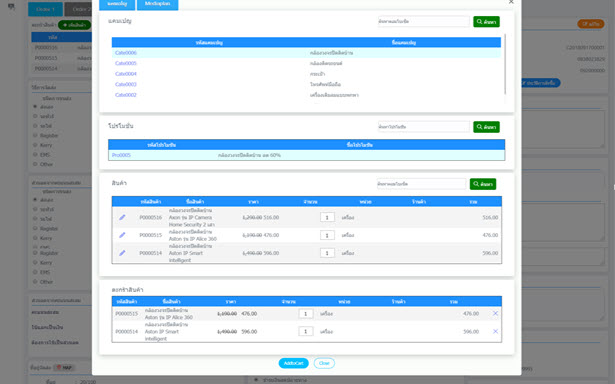Remove P0000514 from the cart table
615x384 pixels.
(495, 331)
